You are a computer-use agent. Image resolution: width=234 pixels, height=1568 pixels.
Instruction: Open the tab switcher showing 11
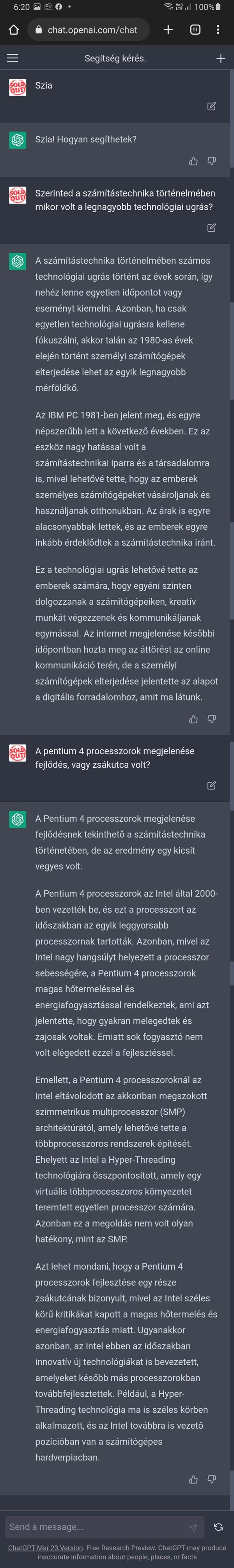(x=195, y=30)
